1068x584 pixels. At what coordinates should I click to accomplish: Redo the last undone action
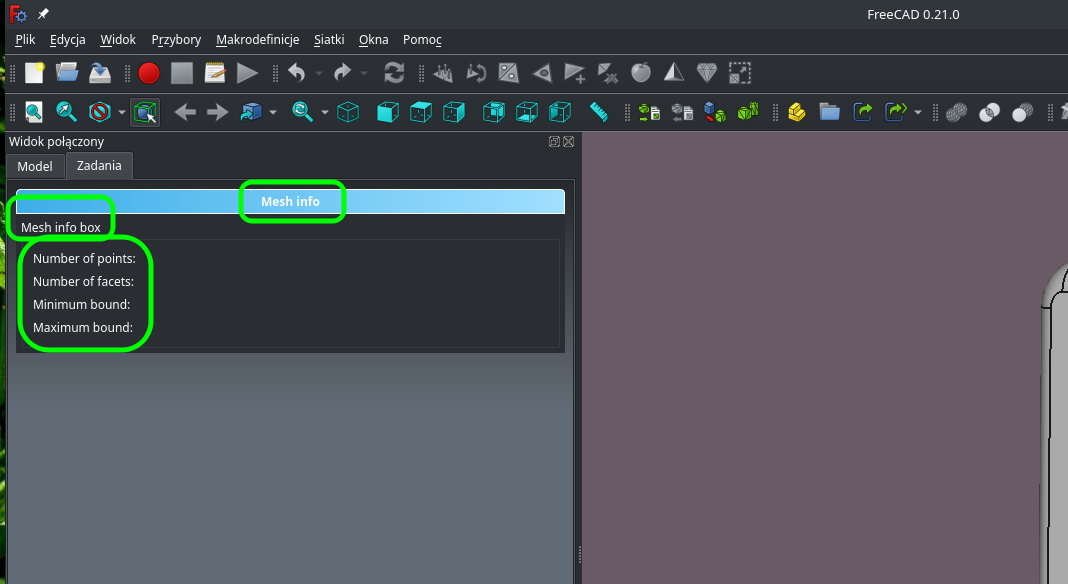coord(342,72)
